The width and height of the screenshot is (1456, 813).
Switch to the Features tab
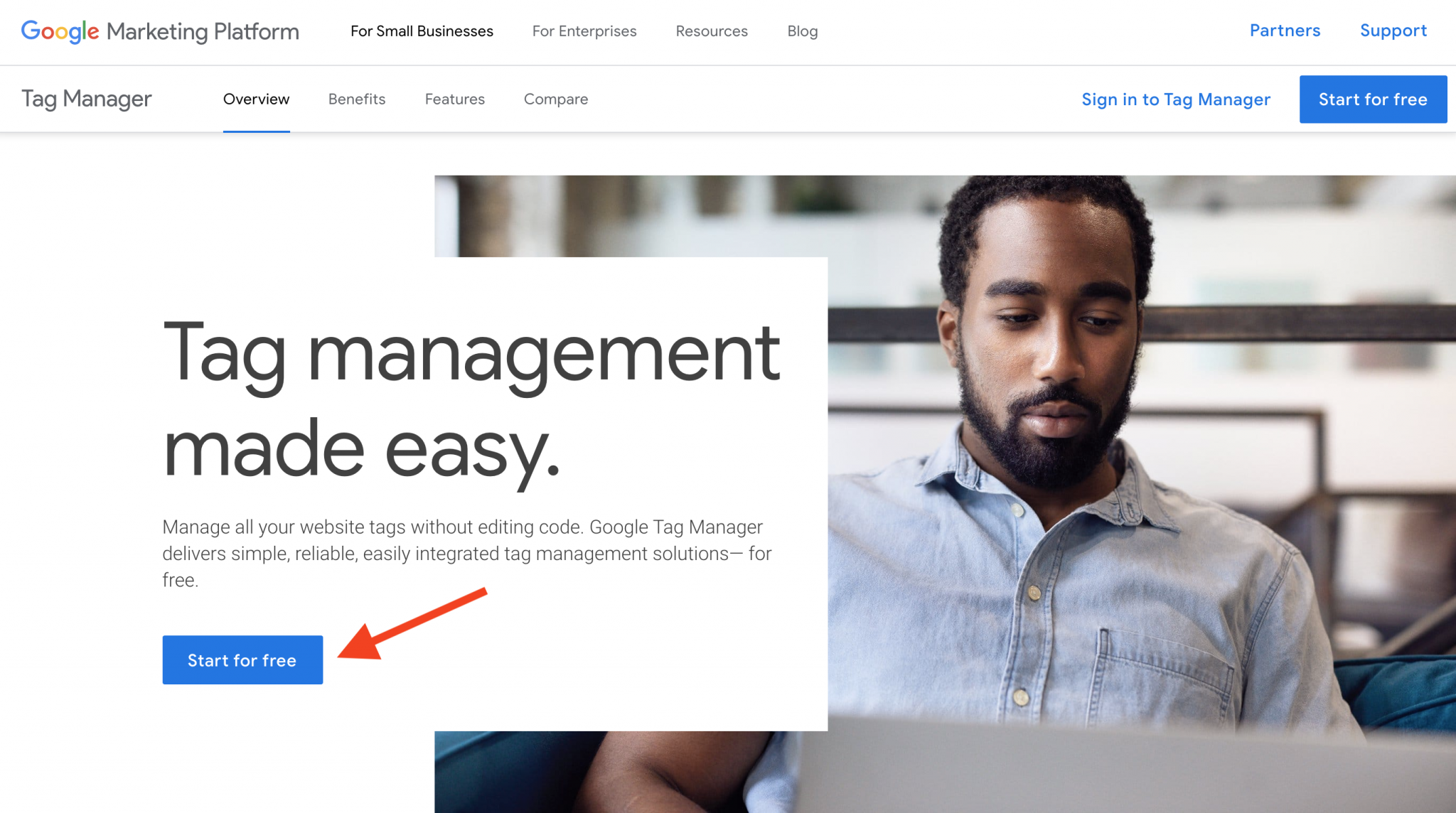tap(454, 99)
